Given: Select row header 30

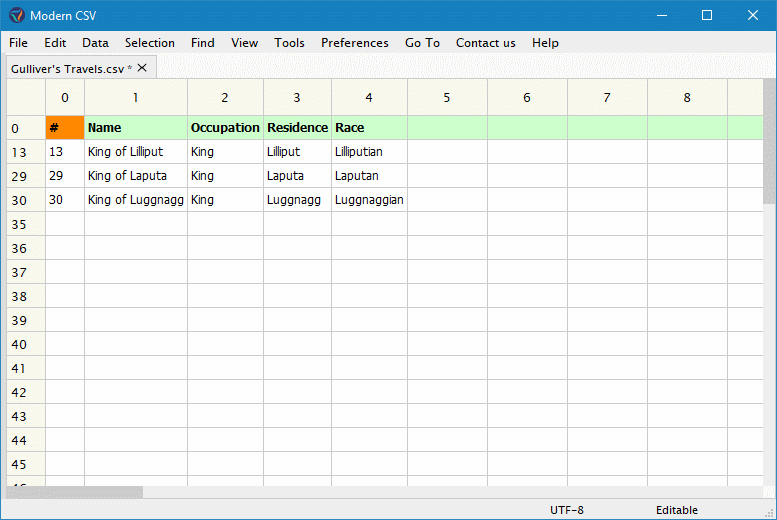Looking at the screenshot, I should [26, 200].
